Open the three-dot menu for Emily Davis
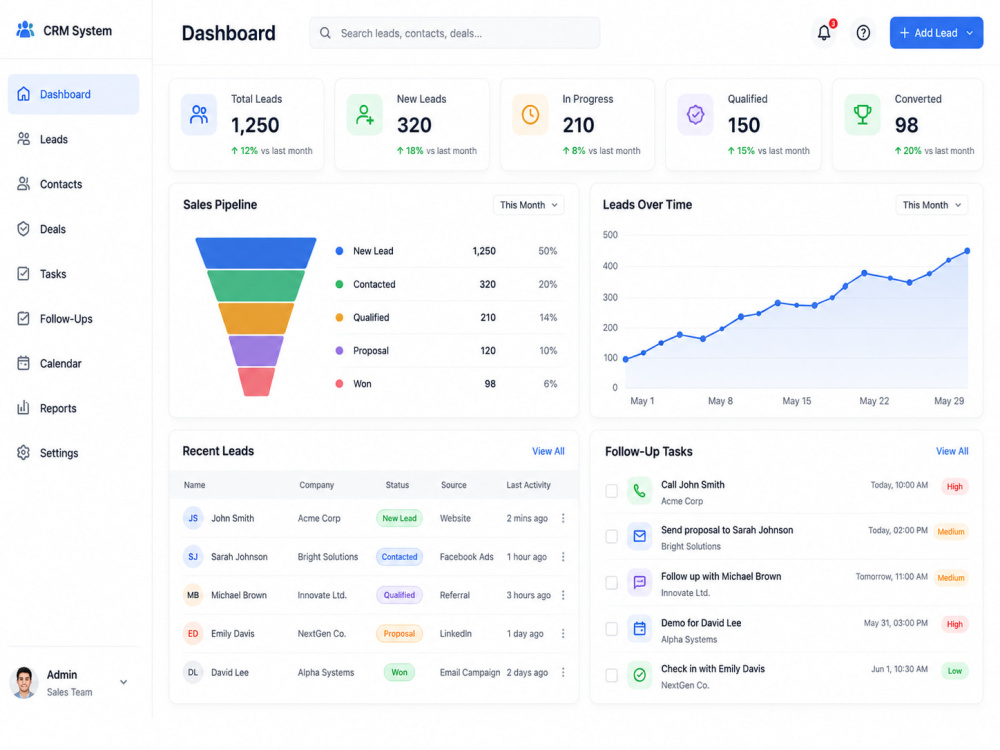1000x750 pixels. [x=563, y=633]
